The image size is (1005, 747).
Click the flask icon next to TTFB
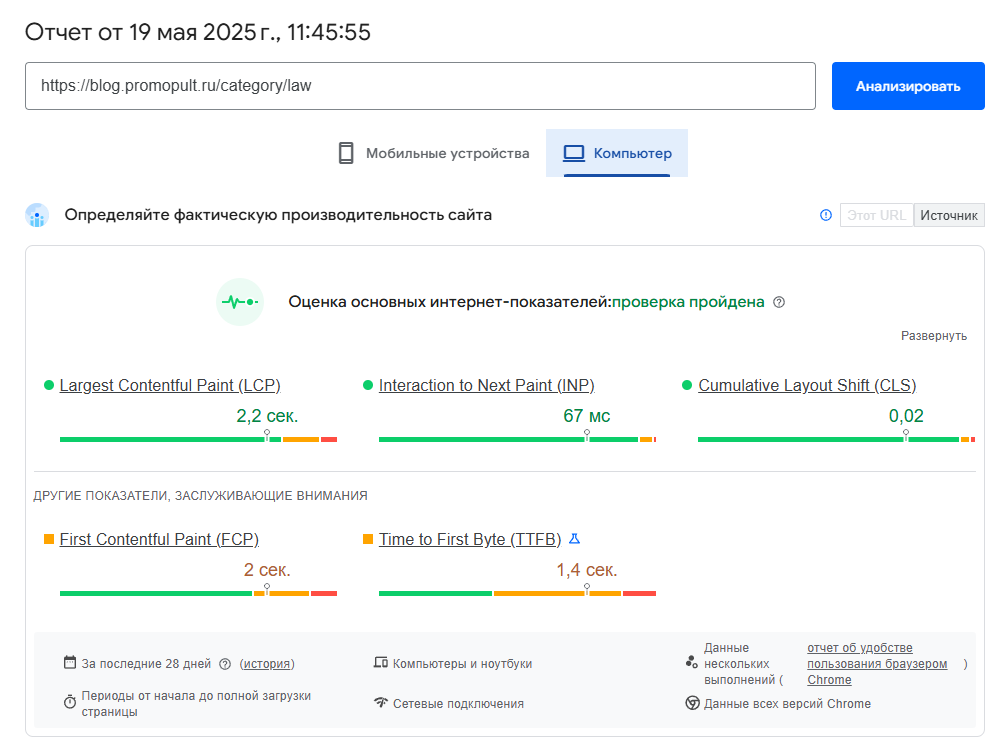coord(574,539)
